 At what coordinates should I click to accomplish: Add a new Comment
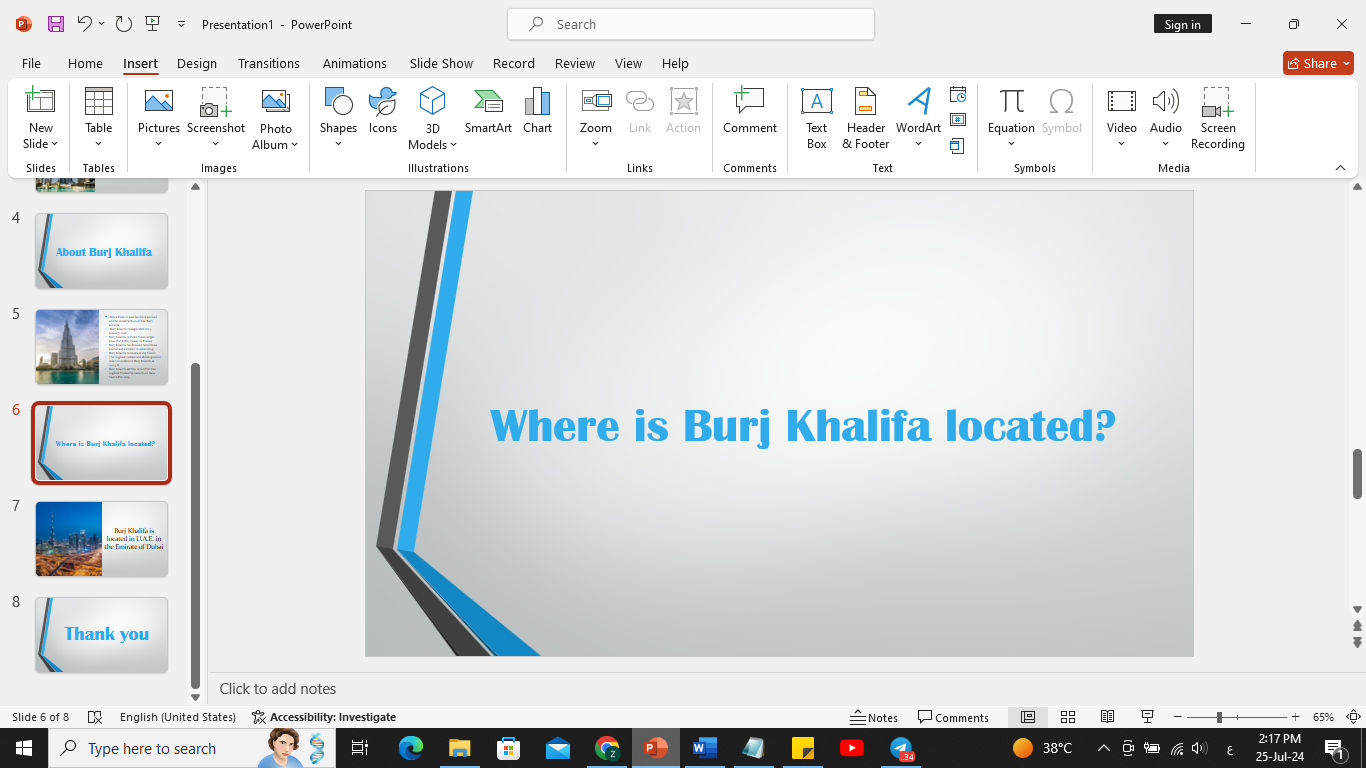(750, 110)
